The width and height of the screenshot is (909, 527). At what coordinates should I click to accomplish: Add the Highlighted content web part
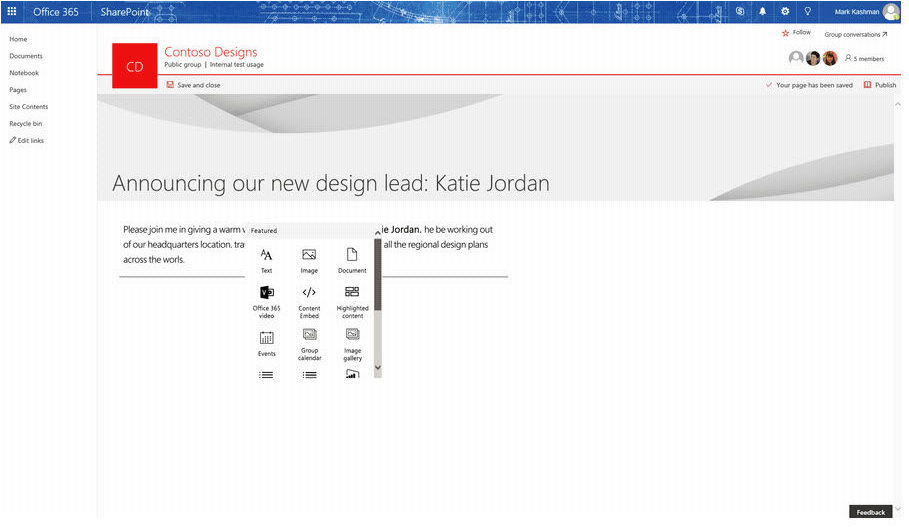tap(352, 301)
